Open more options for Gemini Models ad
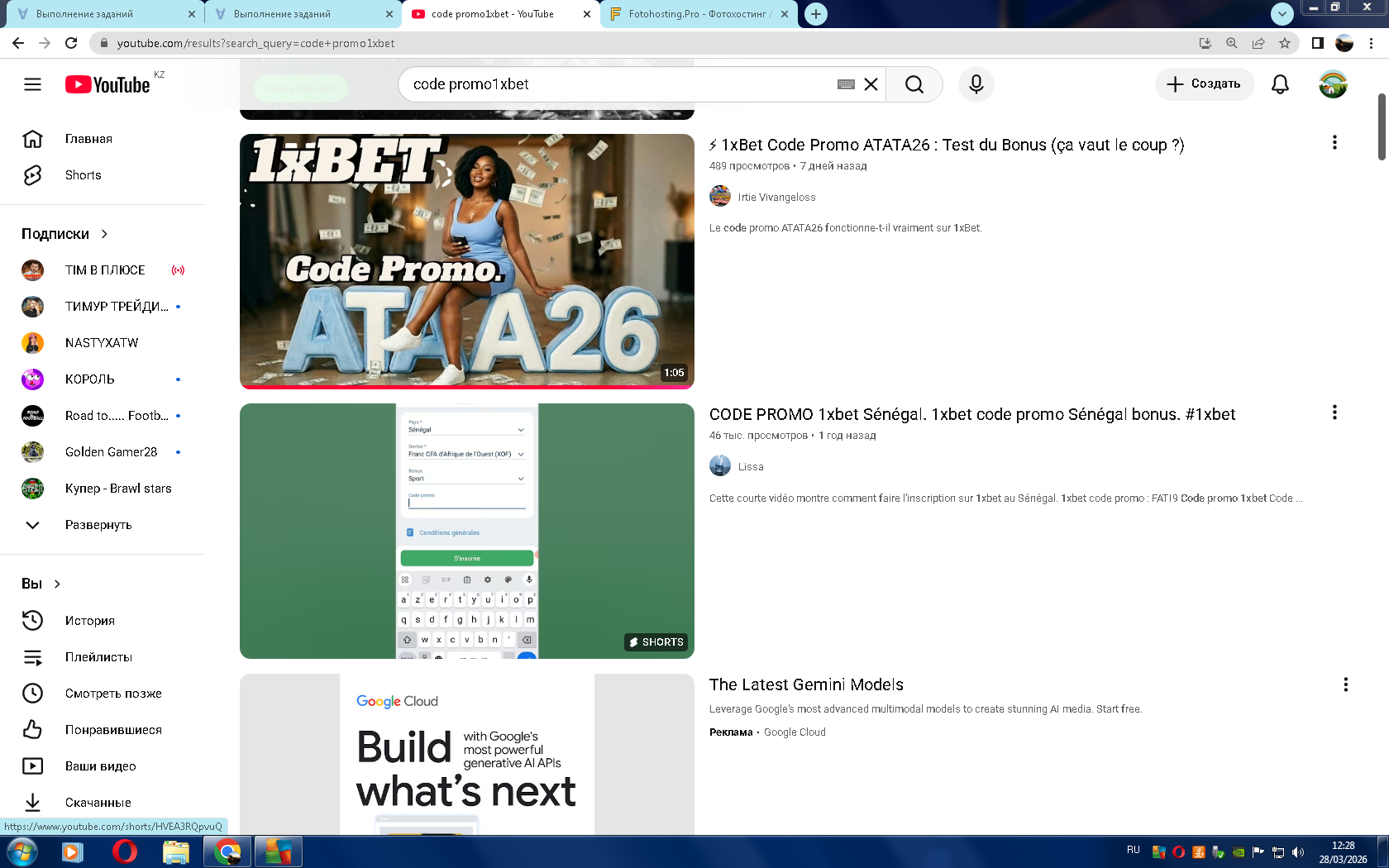 tap(1346, 684)
